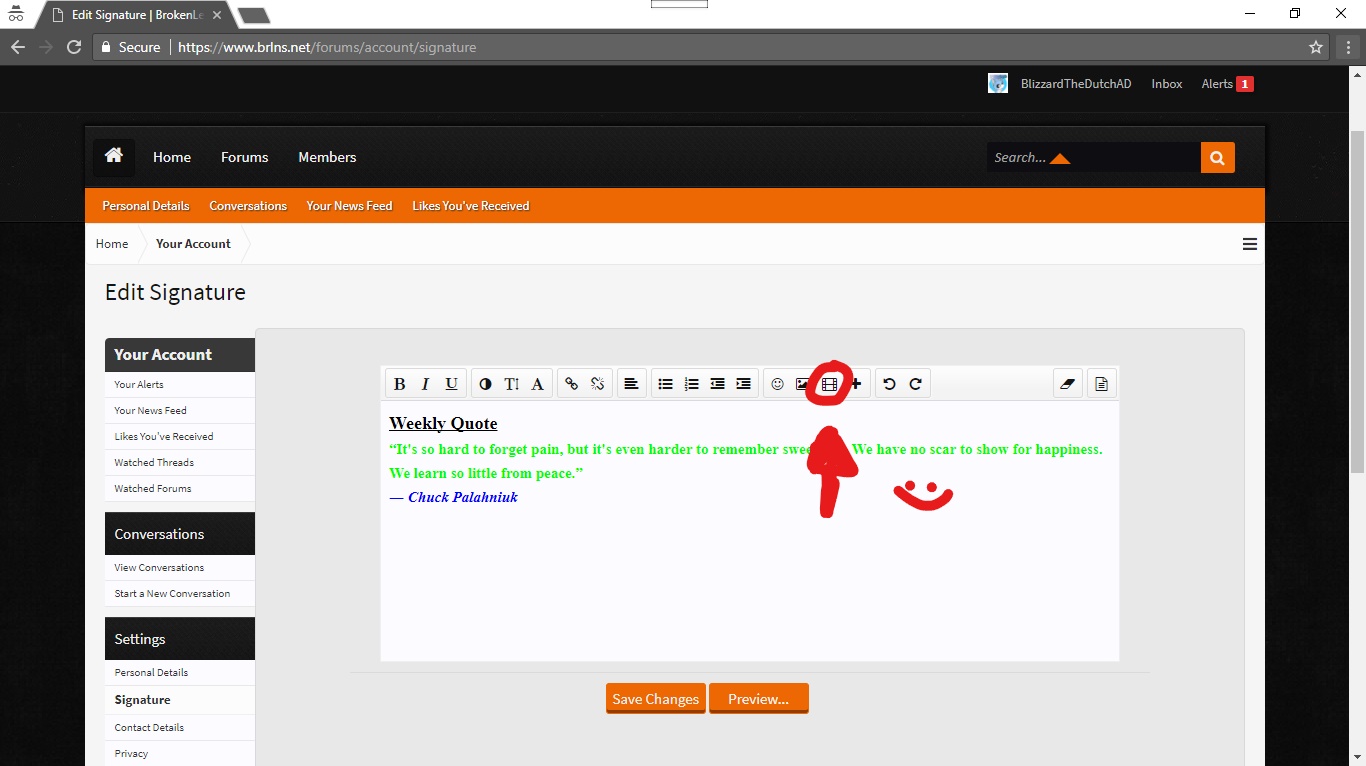Insert an unordered bullet list
This screenshot has height=766, width=1366.
click(665, 384)
